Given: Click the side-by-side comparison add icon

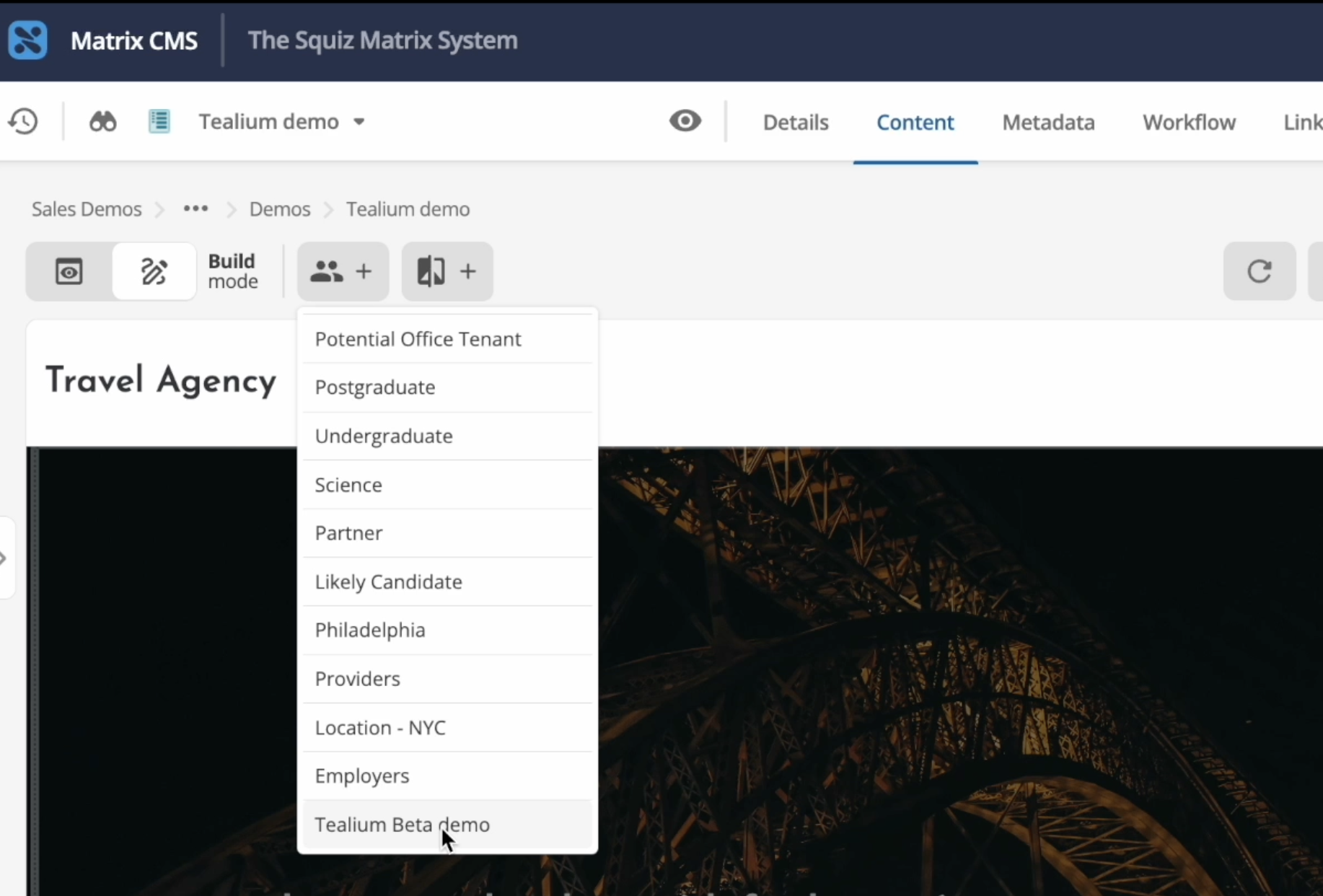Looking at the screenshot, I should click(447, 271).
